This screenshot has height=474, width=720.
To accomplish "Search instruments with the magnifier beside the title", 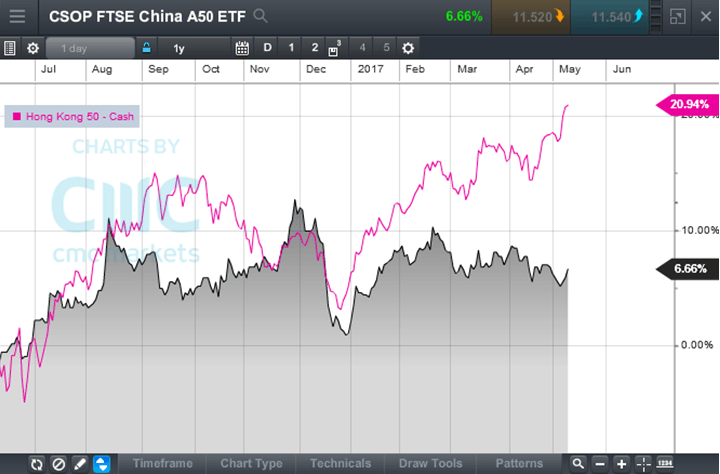I will [260, 17].
